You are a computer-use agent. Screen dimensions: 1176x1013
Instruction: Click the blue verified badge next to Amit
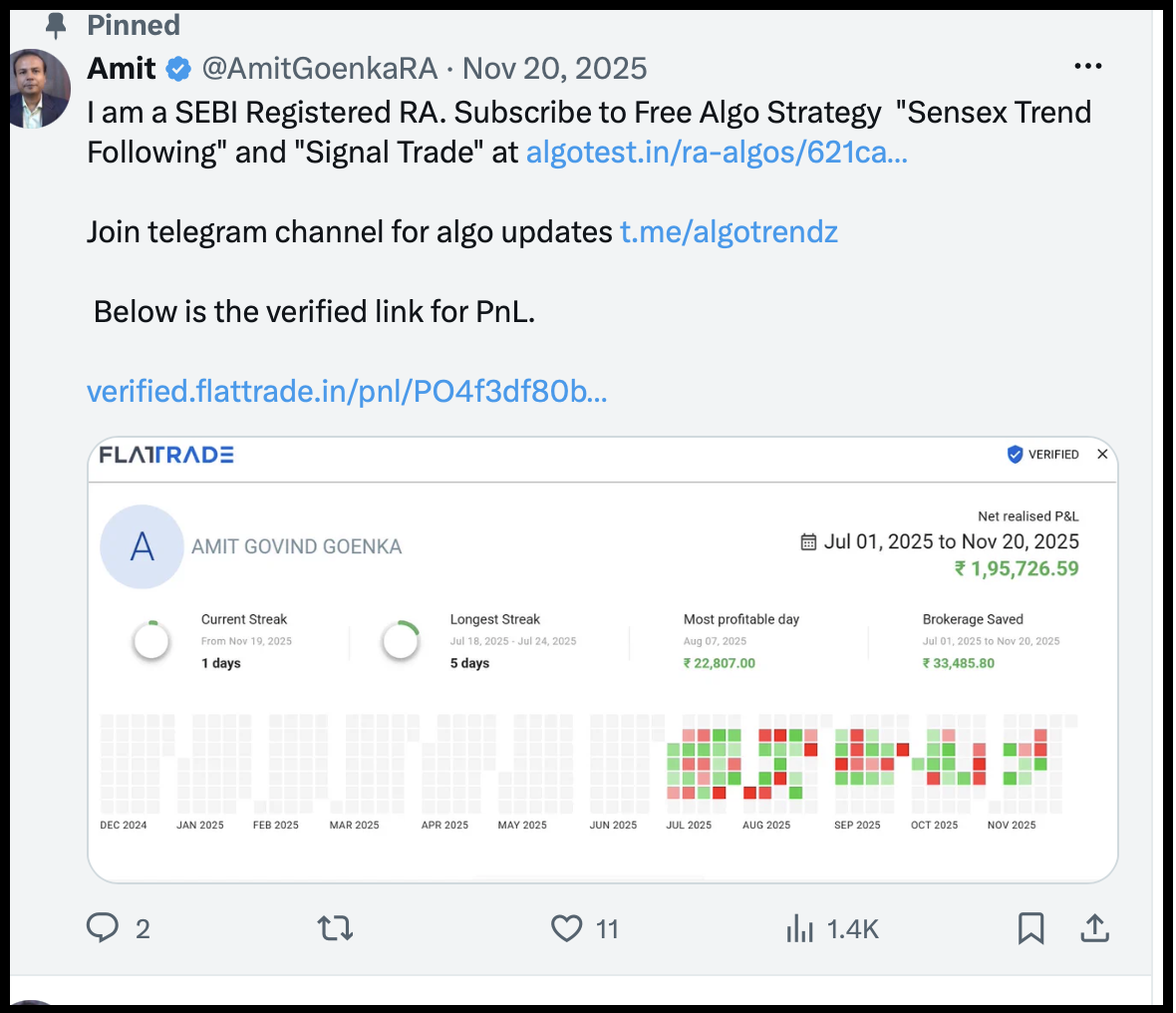click(178, 69)
